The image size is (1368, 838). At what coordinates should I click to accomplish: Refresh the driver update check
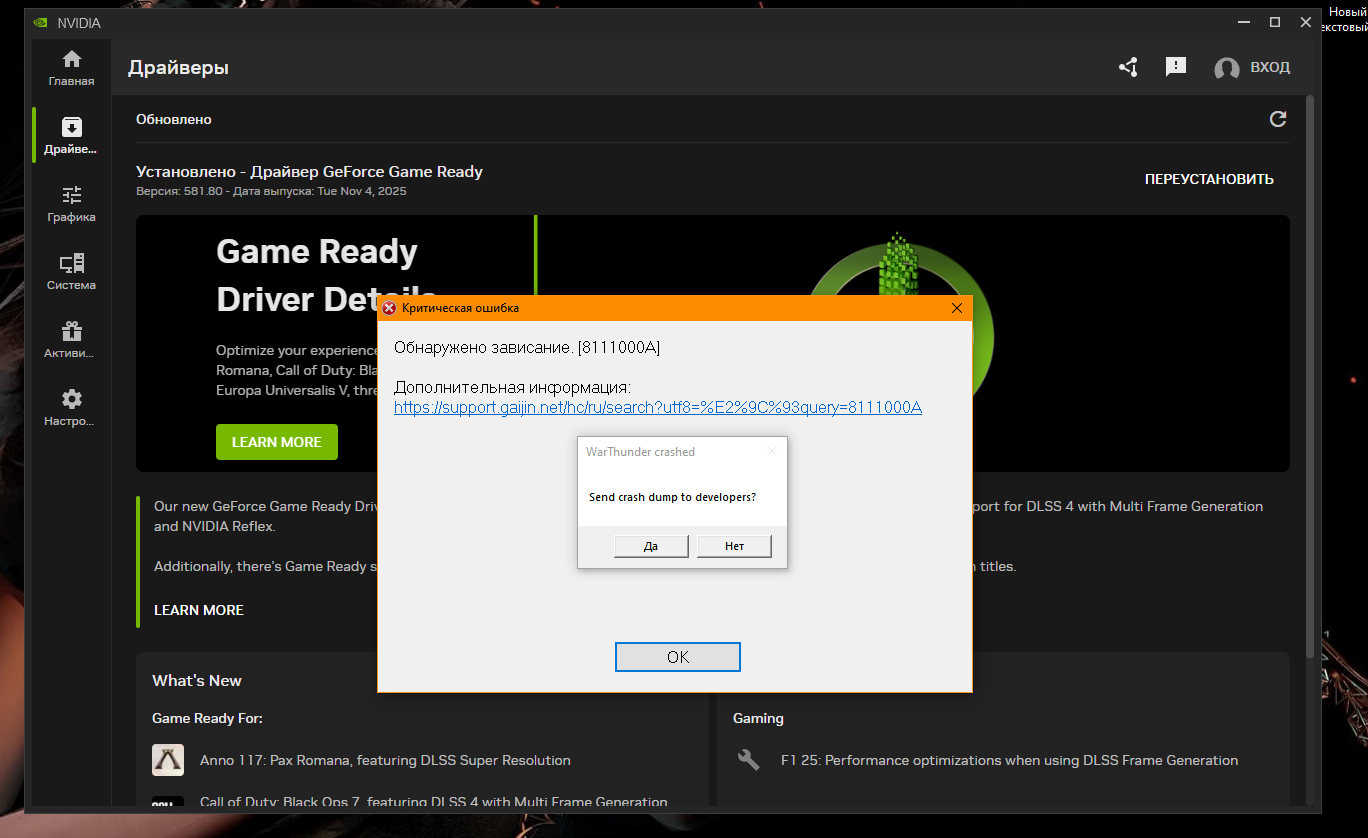pyautogui.click(x=1277, y=119)
